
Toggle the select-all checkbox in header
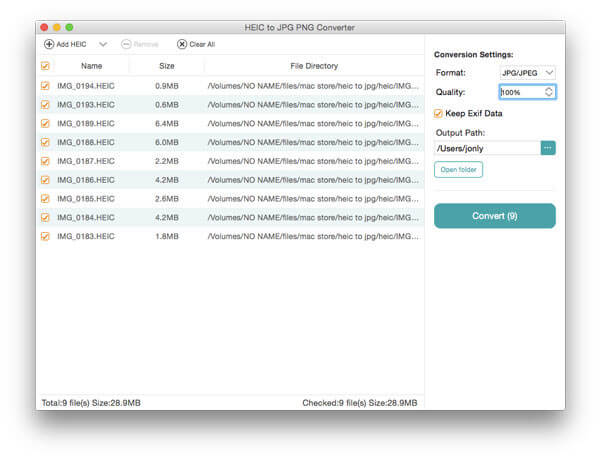pyautogui.click(x=44, y=66)
